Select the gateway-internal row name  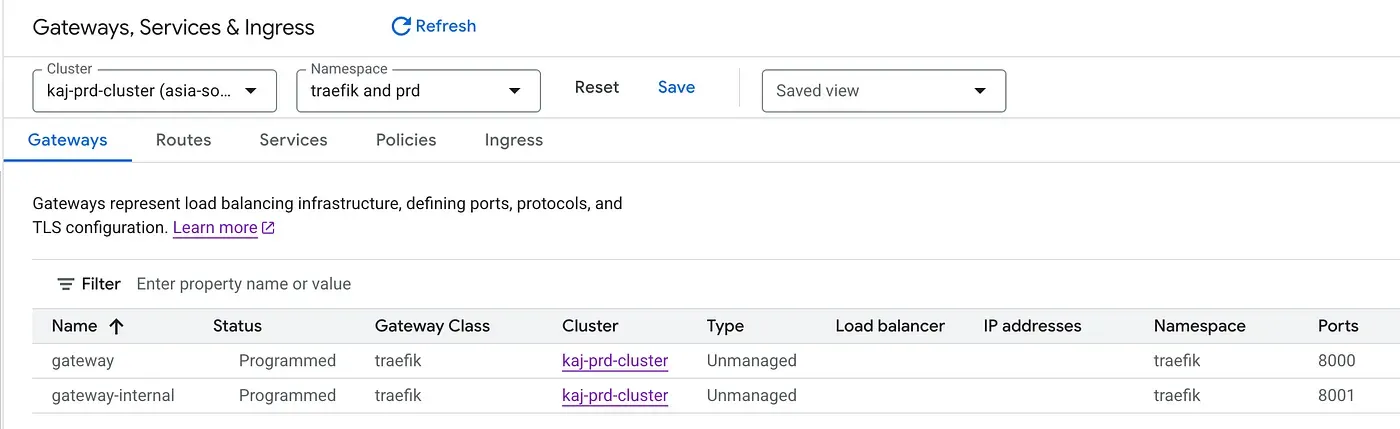coord(113,396)
